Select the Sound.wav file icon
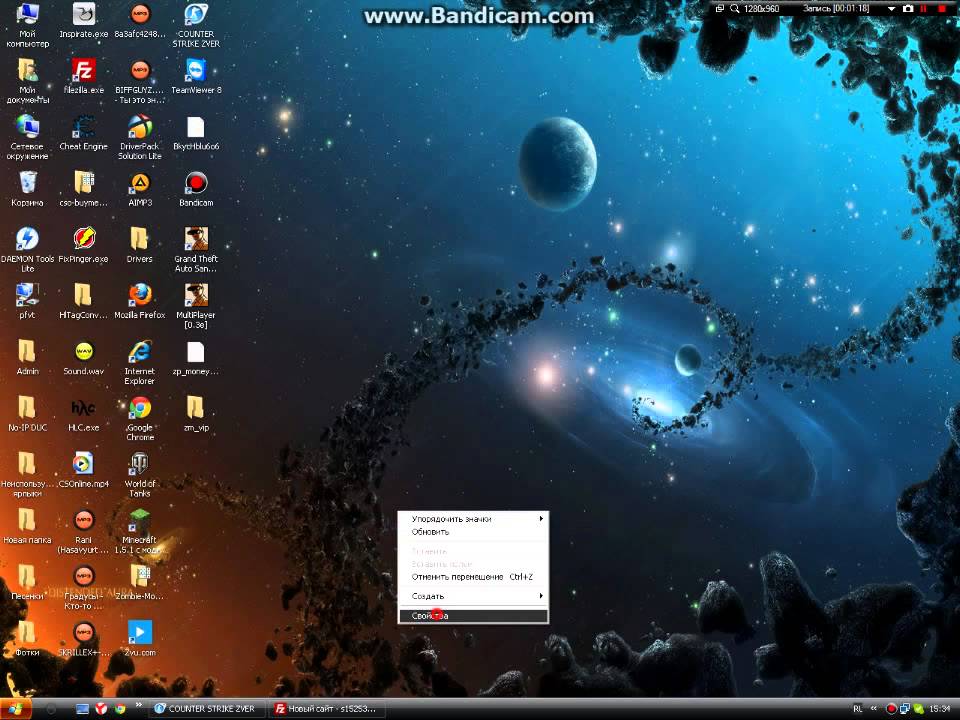 click(83, 357)
